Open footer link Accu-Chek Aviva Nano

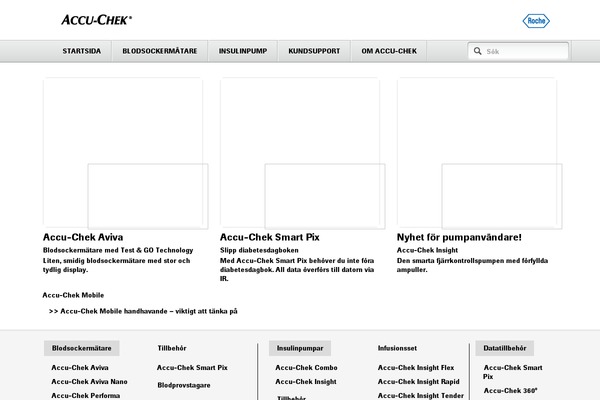tap(90, 382)
